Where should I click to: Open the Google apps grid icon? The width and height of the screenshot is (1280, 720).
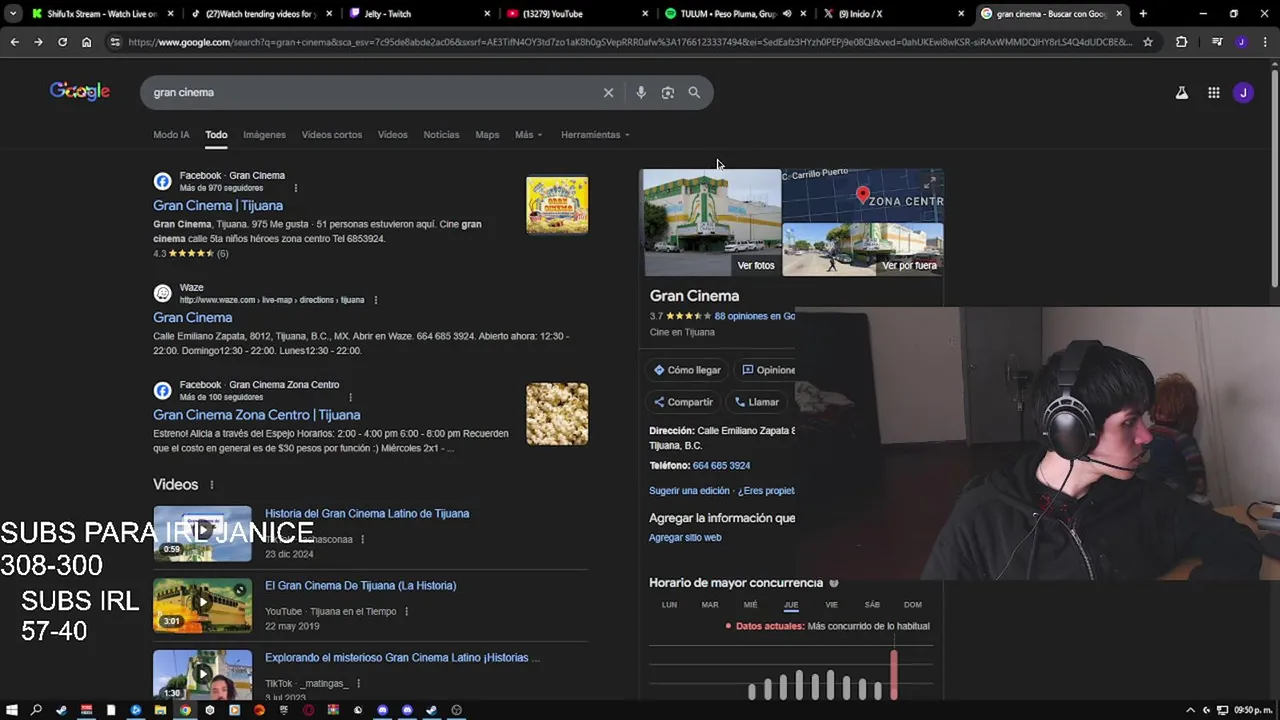tap(1213, 93)
